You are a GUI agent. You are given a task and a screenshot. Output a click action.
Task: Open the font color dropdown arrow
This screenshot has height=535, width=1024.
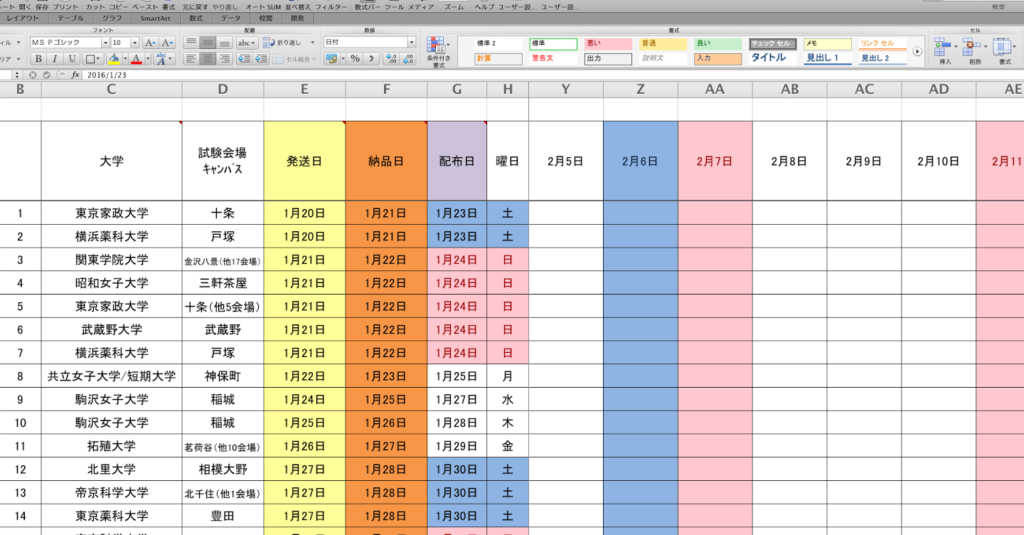pos(148,59)
